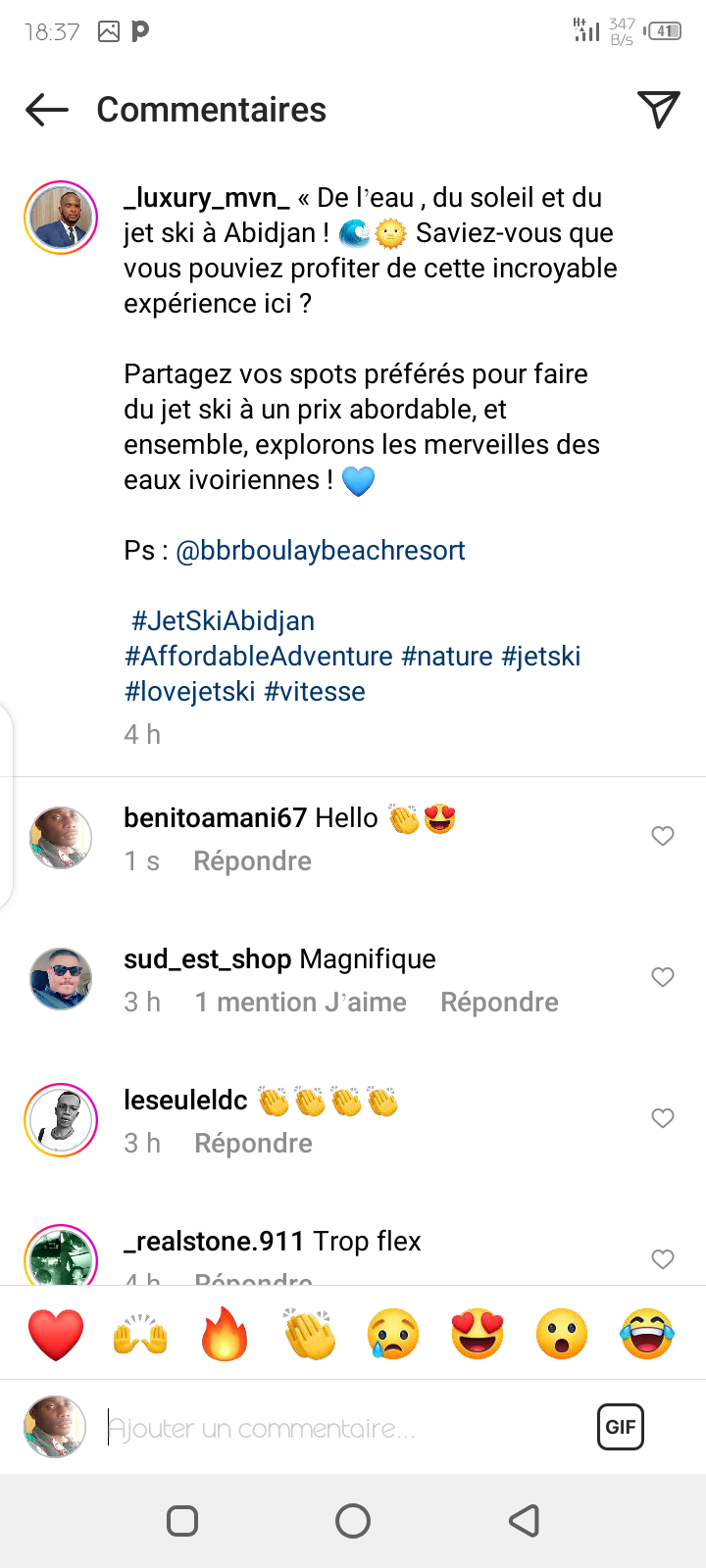Like leseuleldc's clapping comment
The image size is (706, 1568).
[x=663, y=1118]
